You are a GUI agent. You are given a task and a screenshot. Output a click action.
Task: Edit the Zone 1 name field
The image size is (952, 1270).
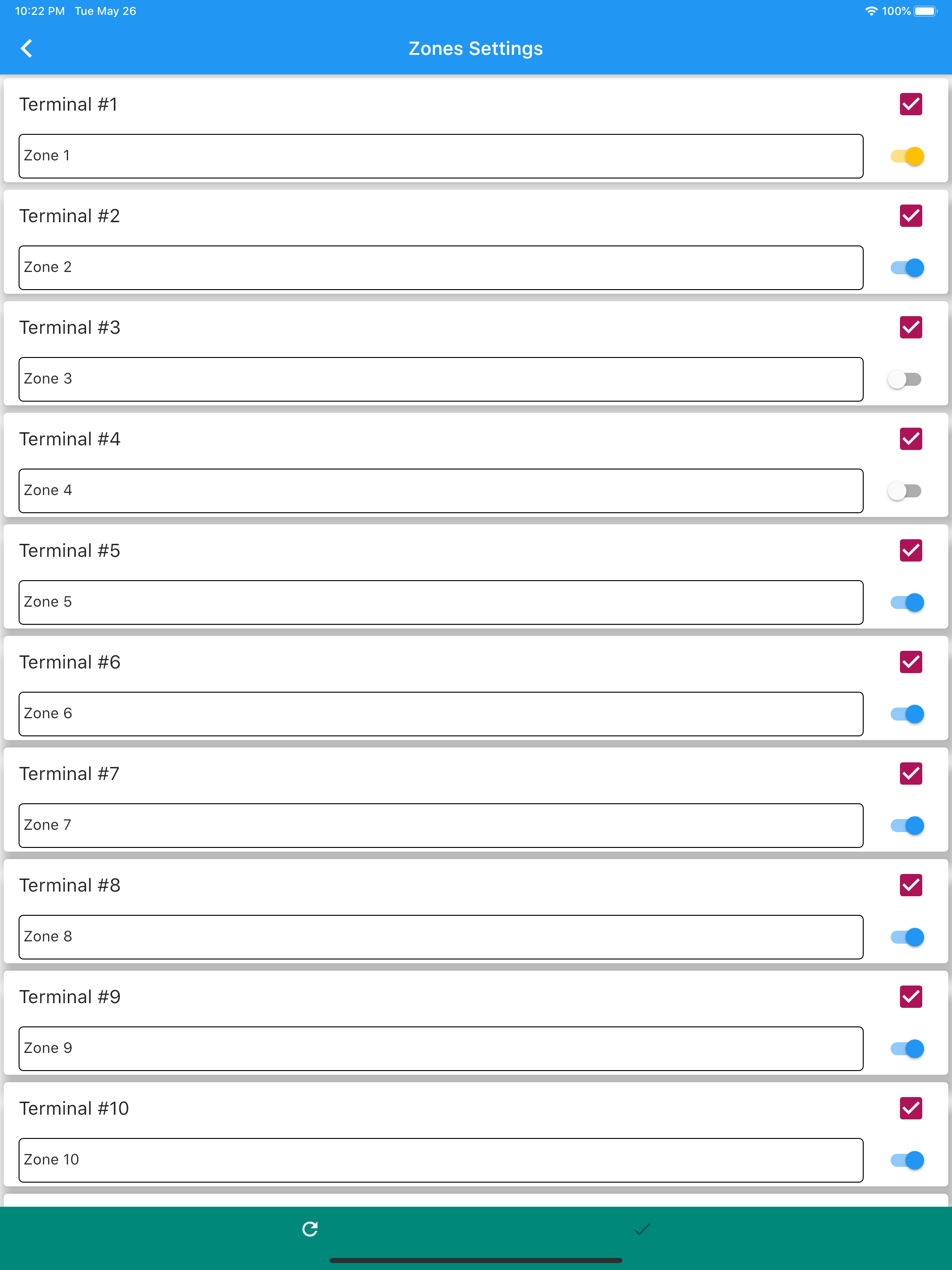(441, 156)
